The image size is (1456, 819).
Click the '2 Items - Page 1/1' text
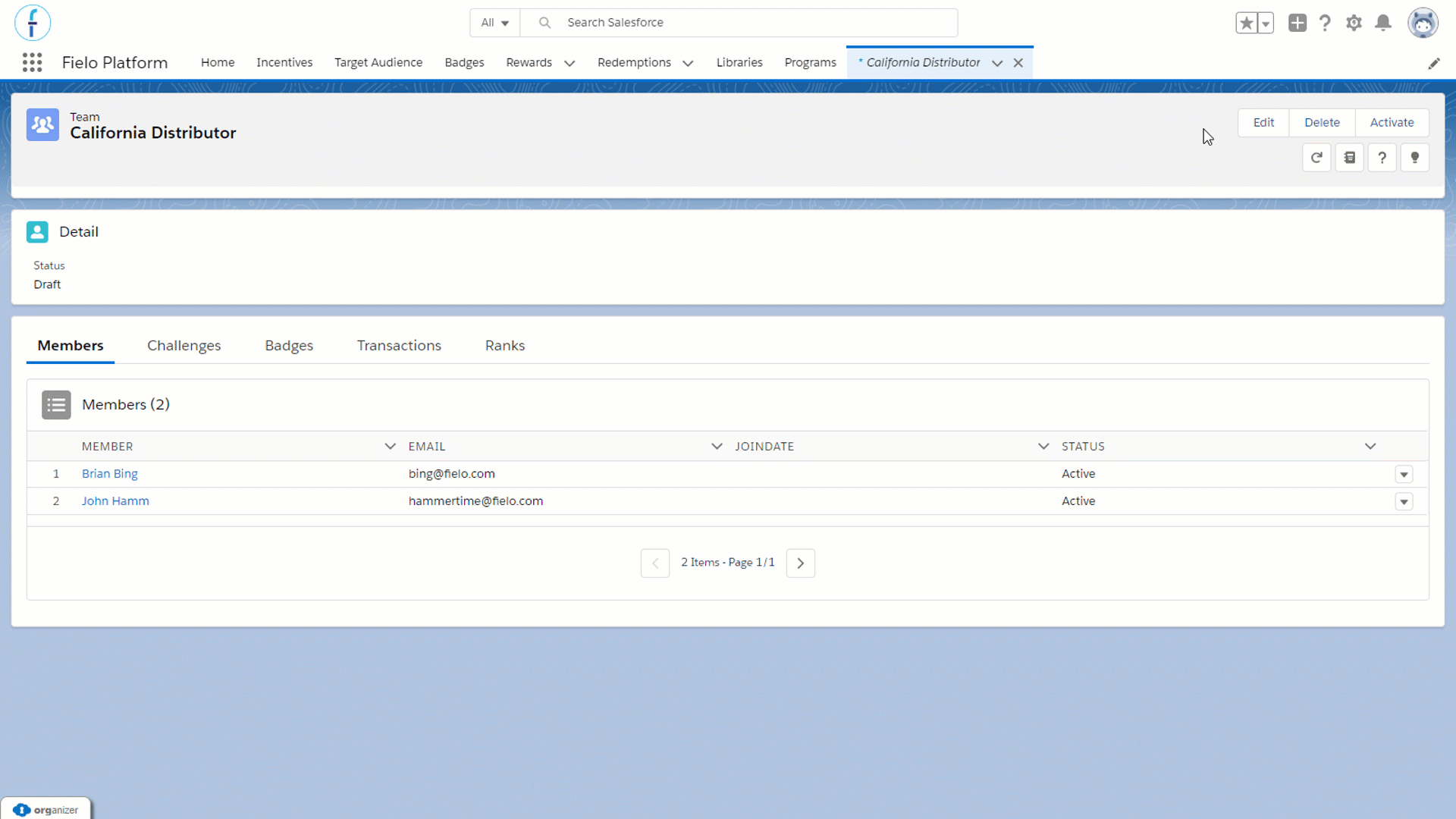pos(728,563)
